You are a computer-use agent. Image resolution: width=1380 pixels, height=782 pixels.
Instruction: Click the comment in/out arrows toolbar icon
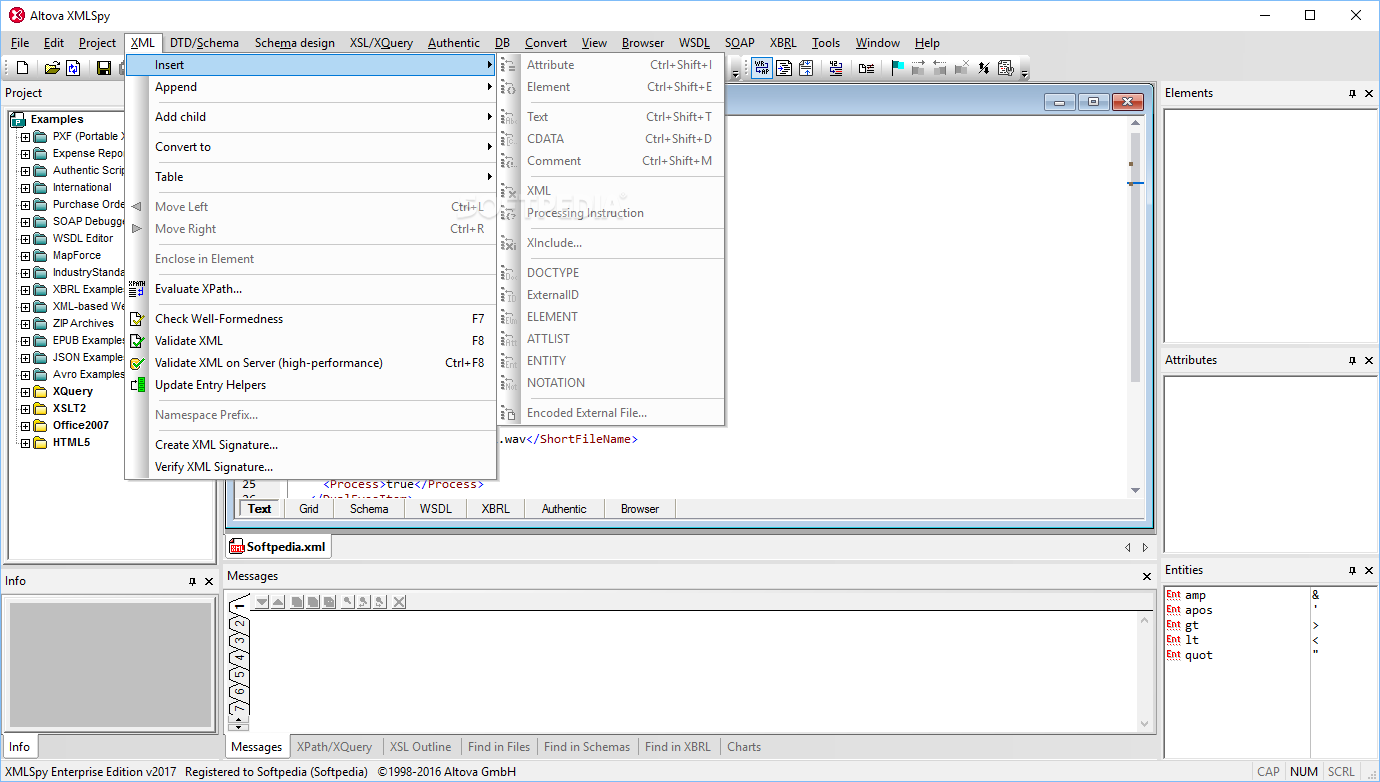pos(984,68)
